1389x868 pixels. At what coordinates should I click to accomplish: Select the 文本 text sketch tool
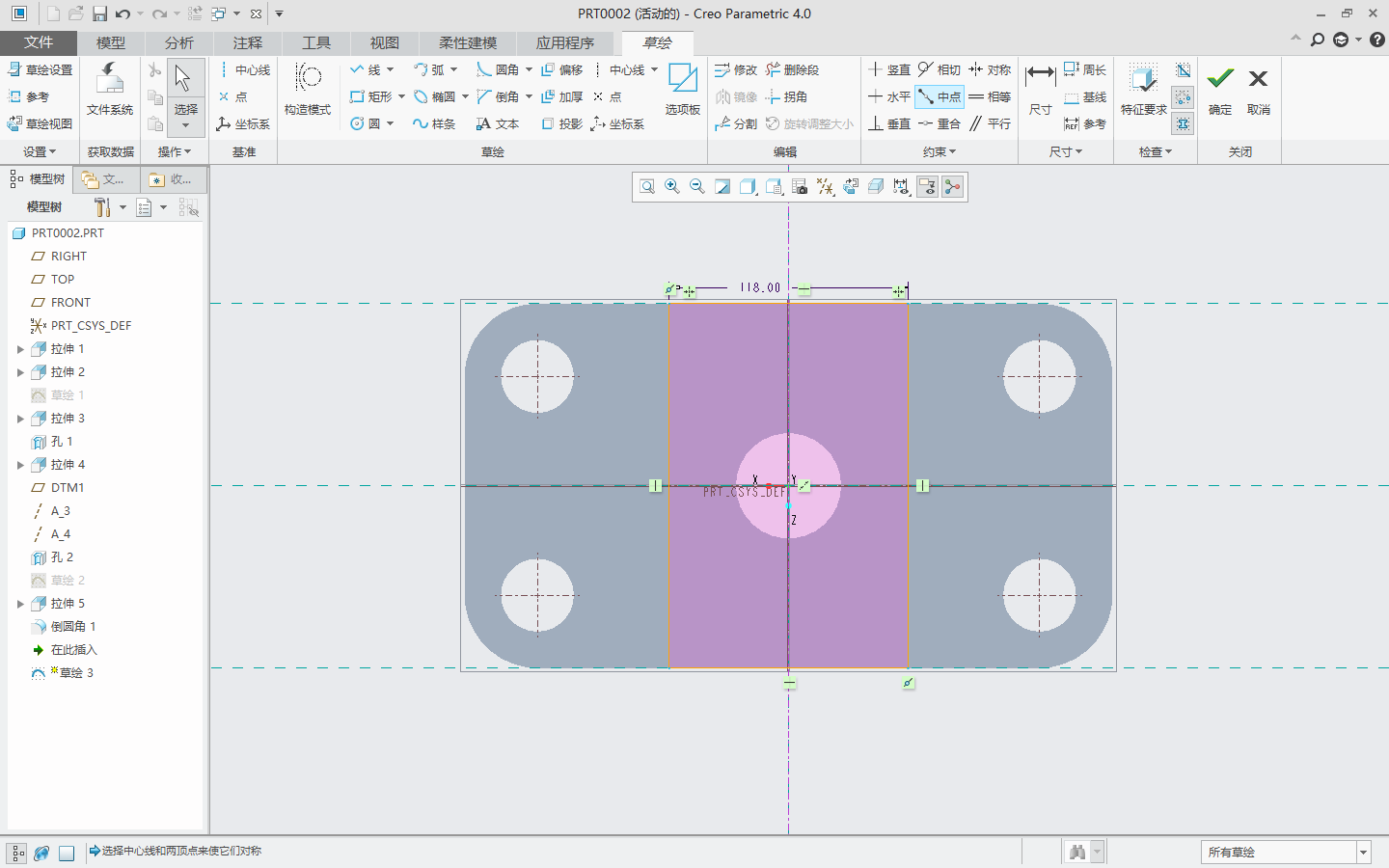point(498,123)
